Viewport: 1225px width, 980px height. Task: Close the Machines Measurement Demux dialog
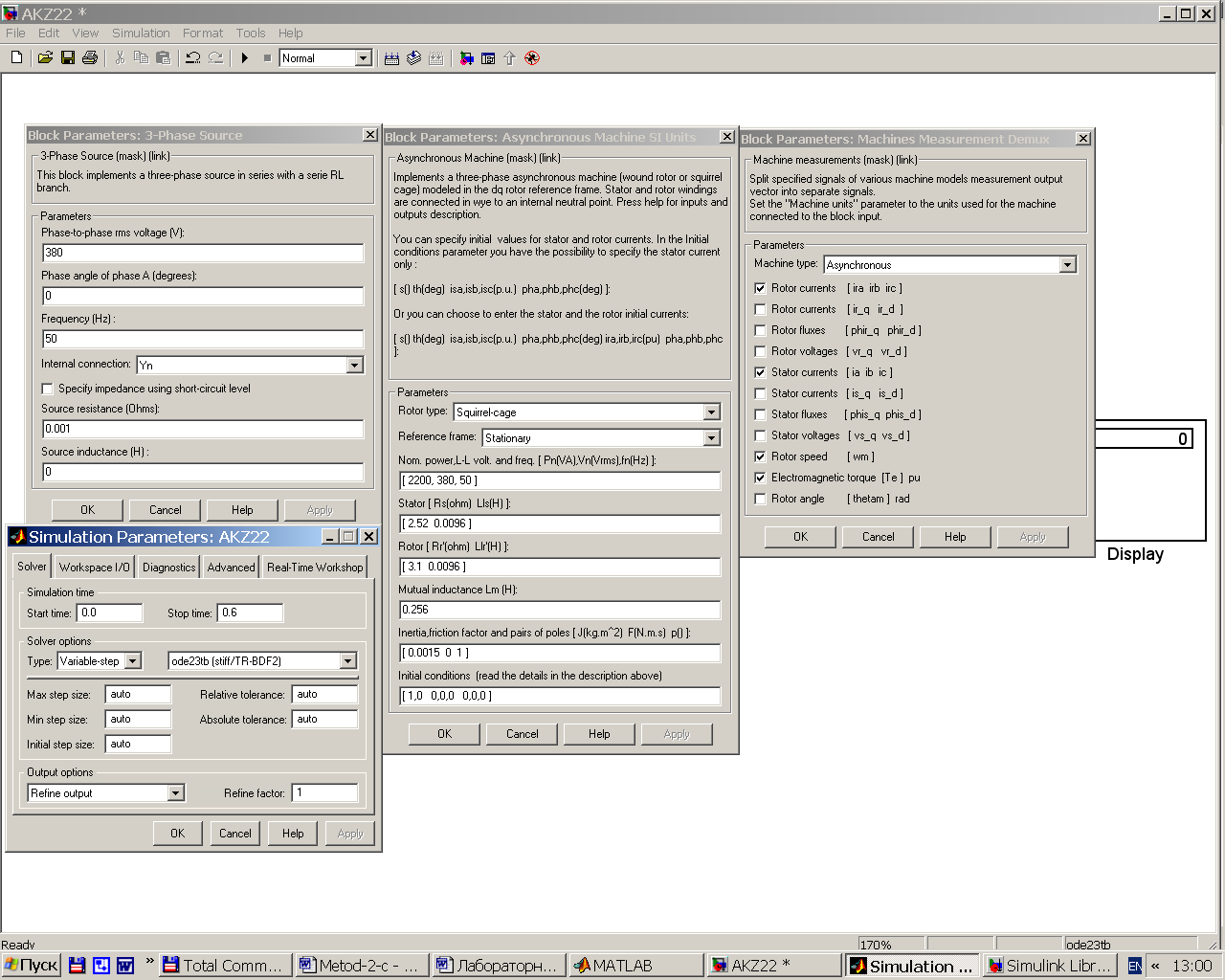tap(1083, 139)
